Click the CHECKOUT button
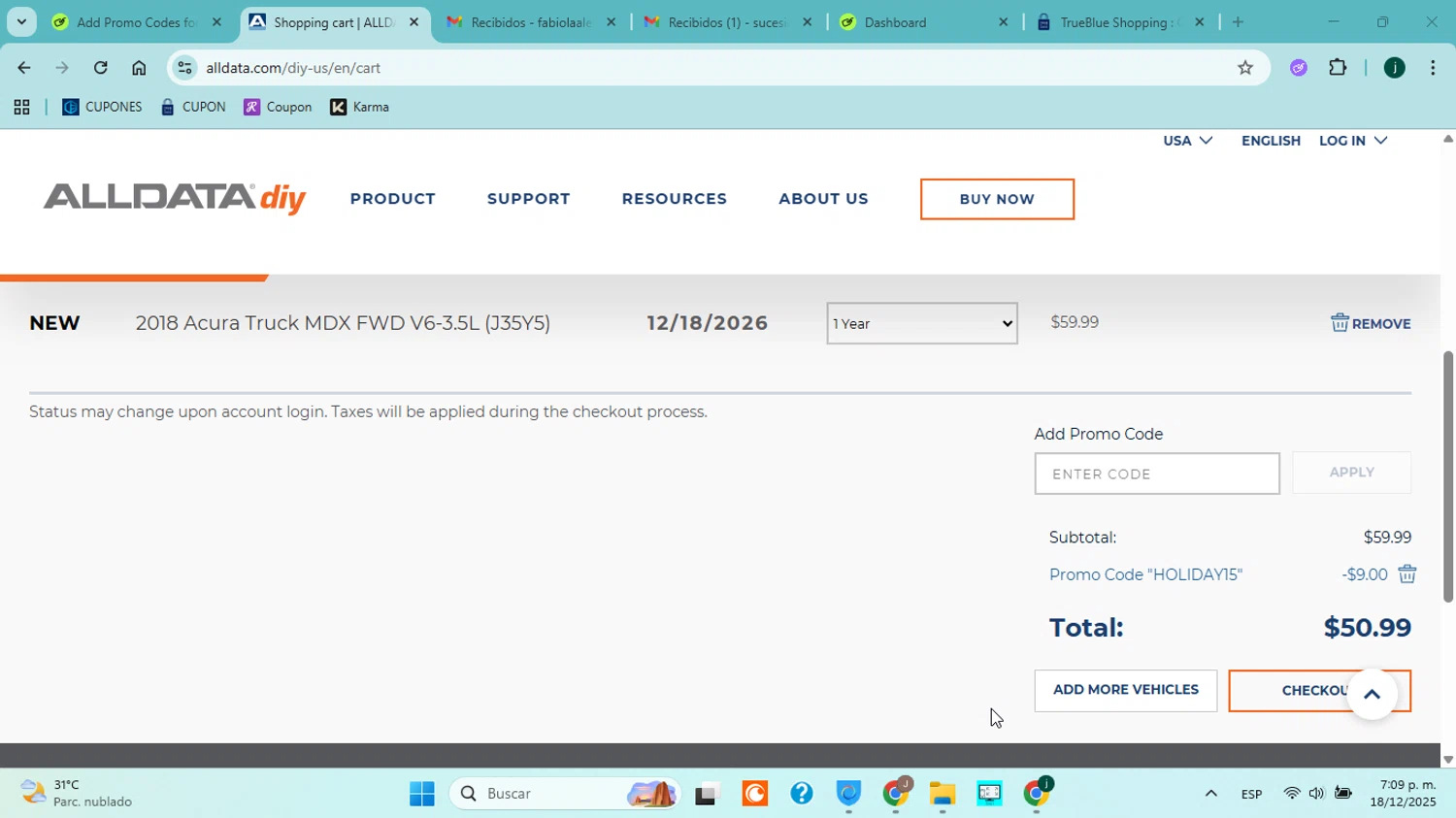 (1319, 691)
